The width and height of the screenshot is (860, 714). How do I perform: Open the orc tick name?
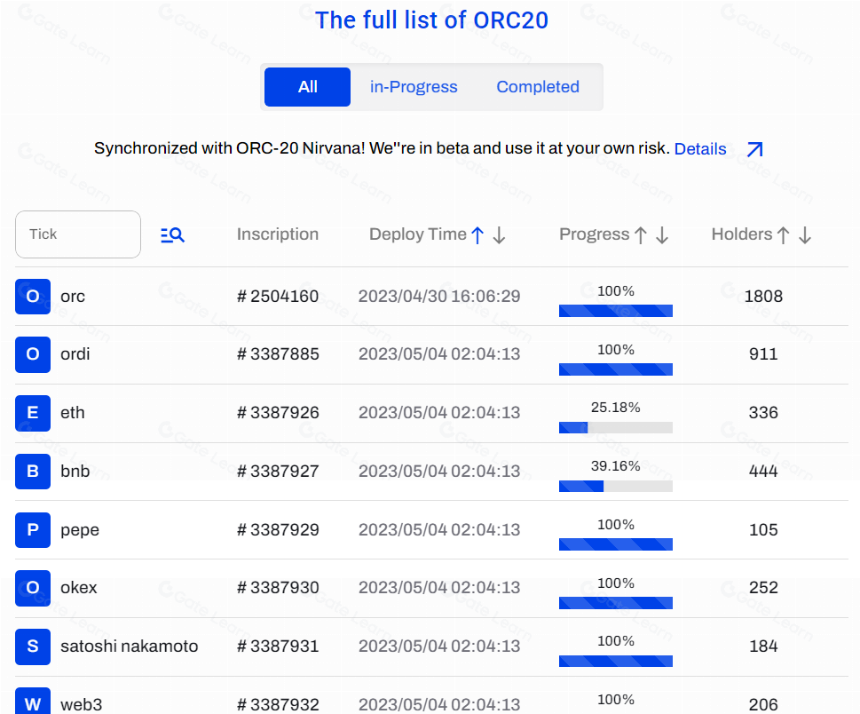coord(72,297)
